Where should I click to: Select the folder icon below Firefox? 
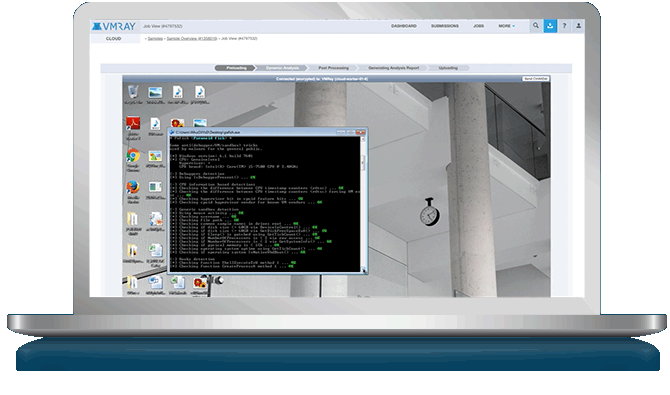coord(132,223)
